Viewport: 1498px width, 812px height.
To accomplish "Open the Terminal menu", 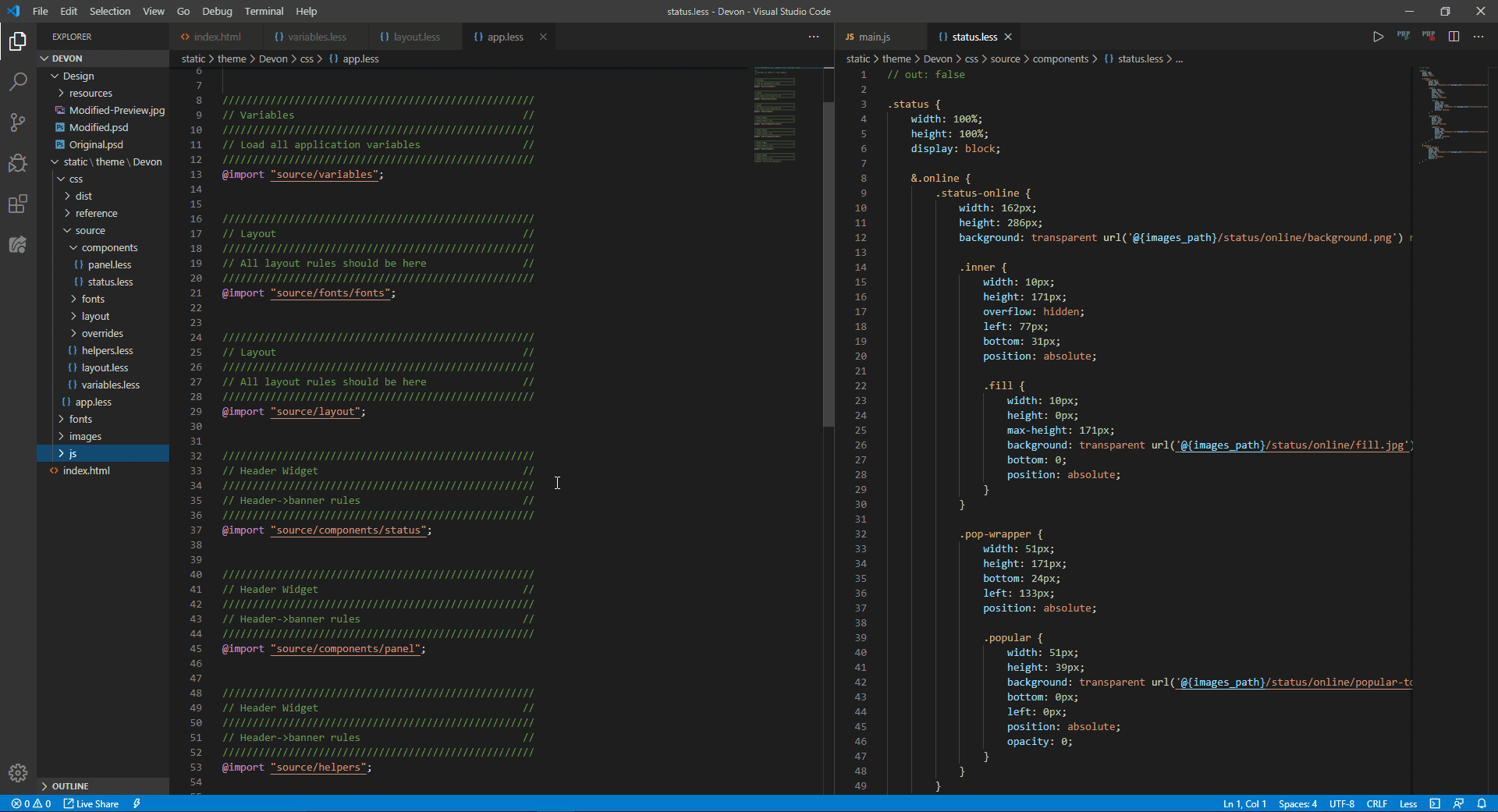I will [x=264, y=11].
